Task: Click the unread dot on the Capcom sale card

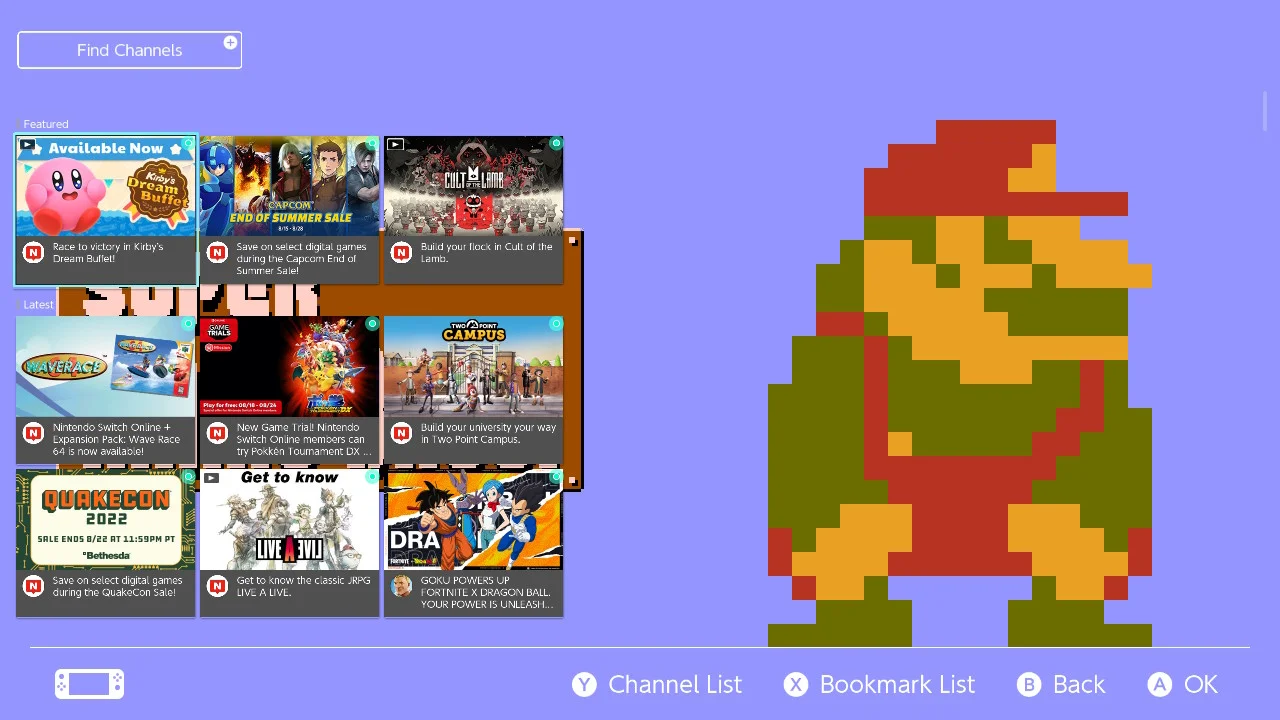Action: [372, 144]
